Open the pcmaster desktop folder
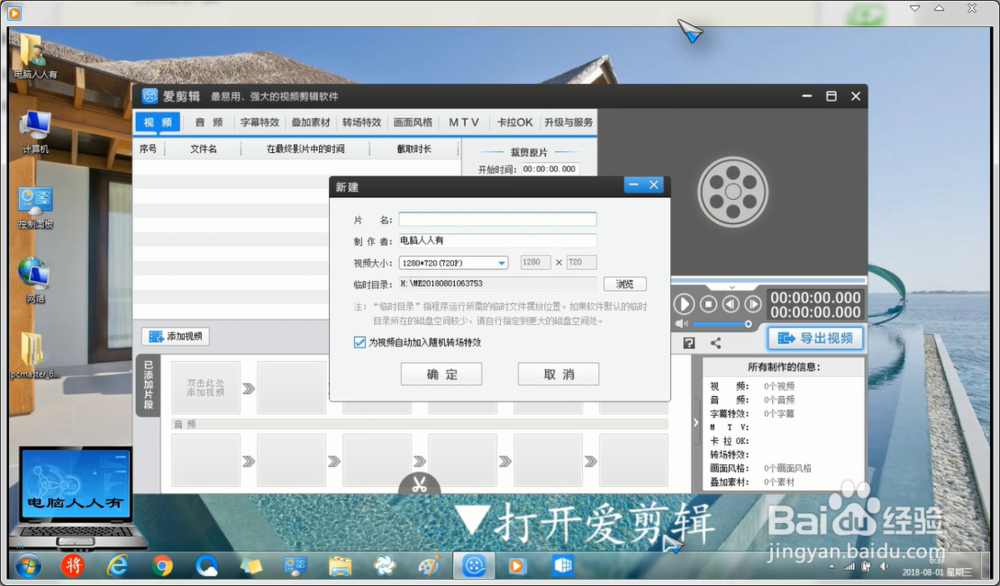This screenshot has width=1000, height=586. (x=35, y=356)
